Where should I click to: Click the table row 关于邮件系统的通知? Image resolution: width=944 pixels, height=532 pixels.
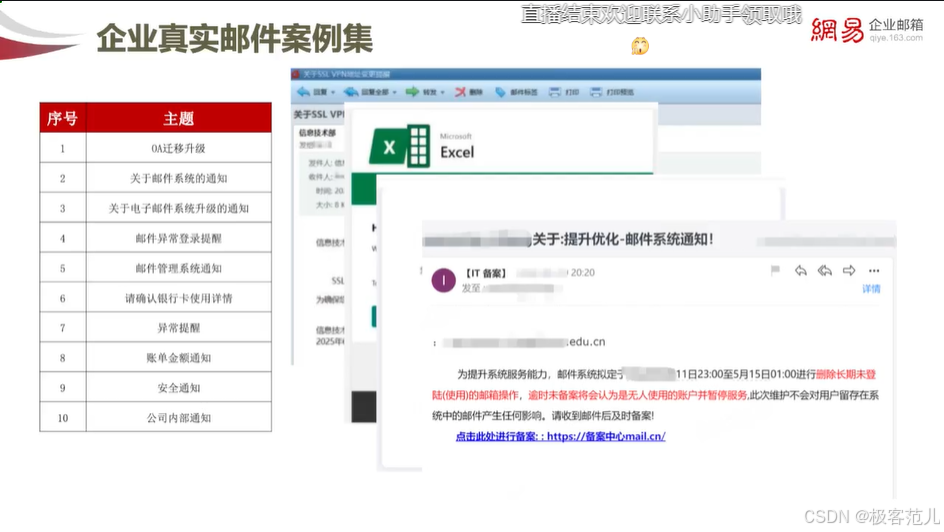pyautogui.click(x=155, y=178)
